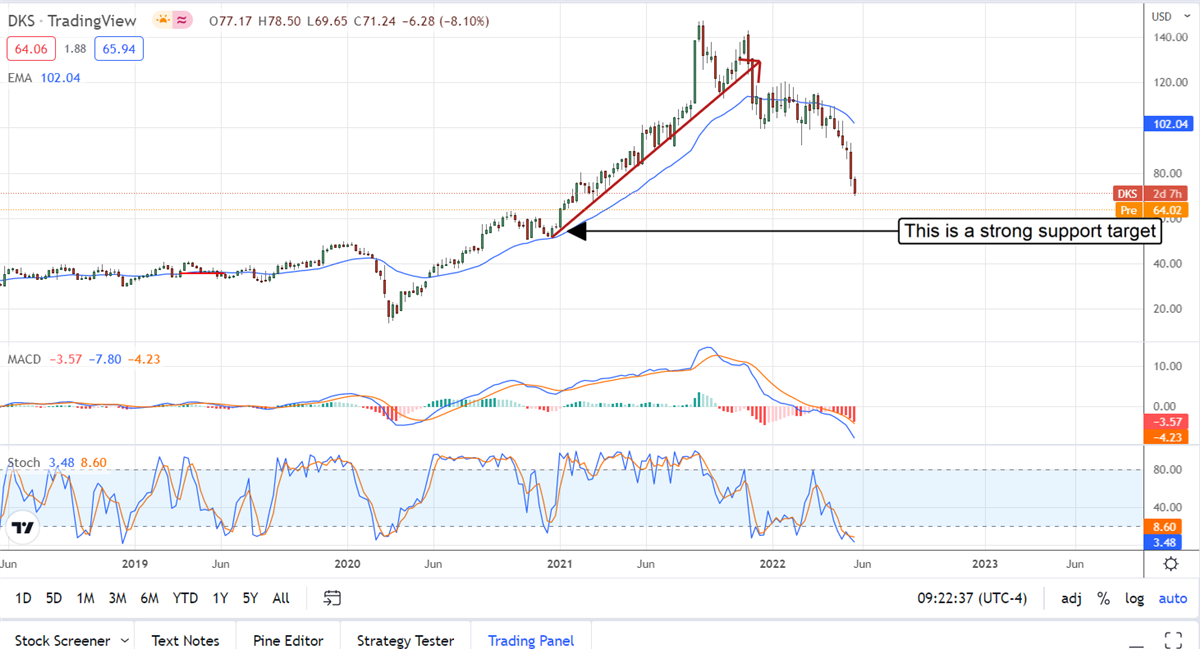Open the Strategy Tester tab
Viewport: 1200px width, 649px height.
point(405,640)
